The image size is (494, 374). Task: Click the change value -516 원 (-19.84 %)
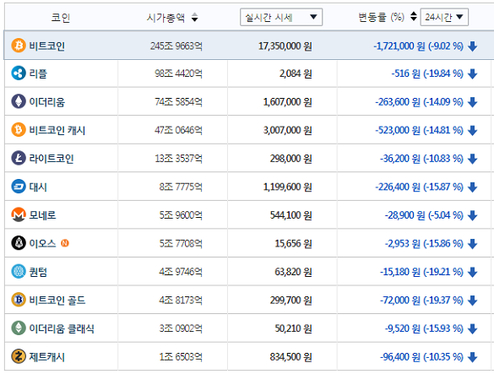tap(427, 74)
